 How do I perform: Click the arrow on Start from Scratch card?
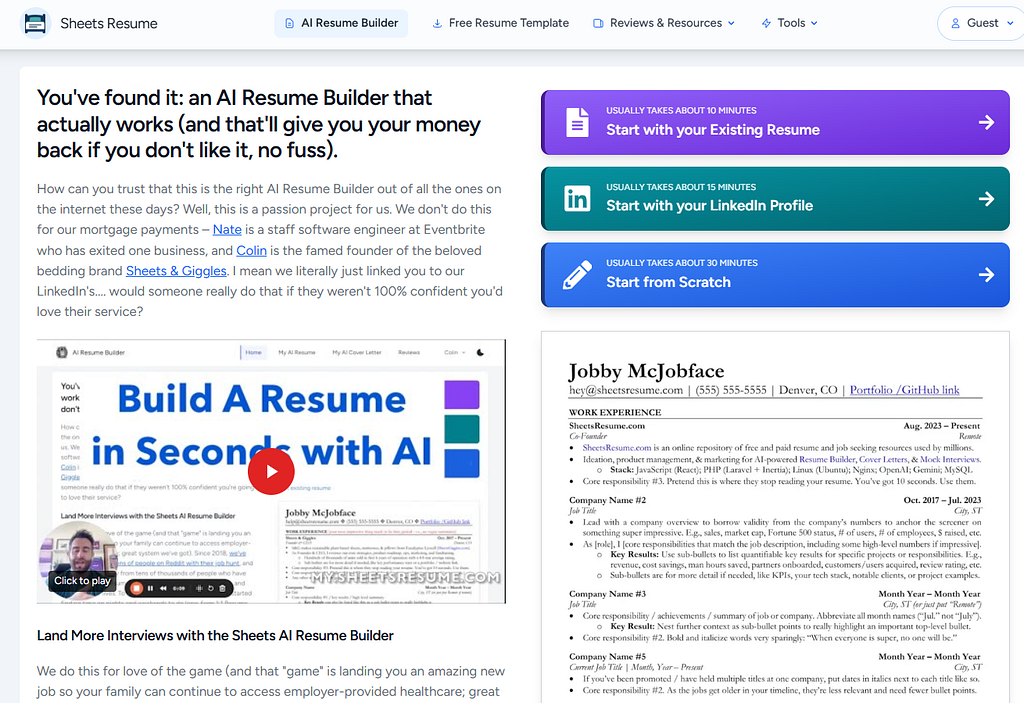pos(986,274)
